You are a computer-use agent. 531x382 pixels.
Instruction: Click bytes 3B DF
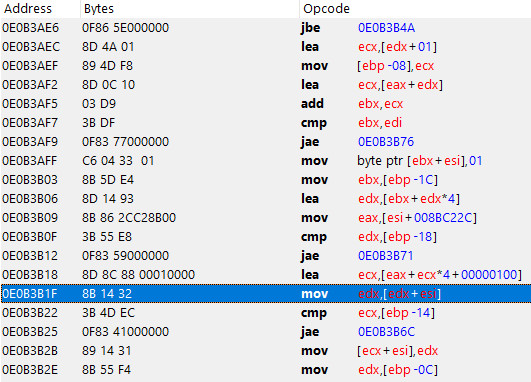99,123
